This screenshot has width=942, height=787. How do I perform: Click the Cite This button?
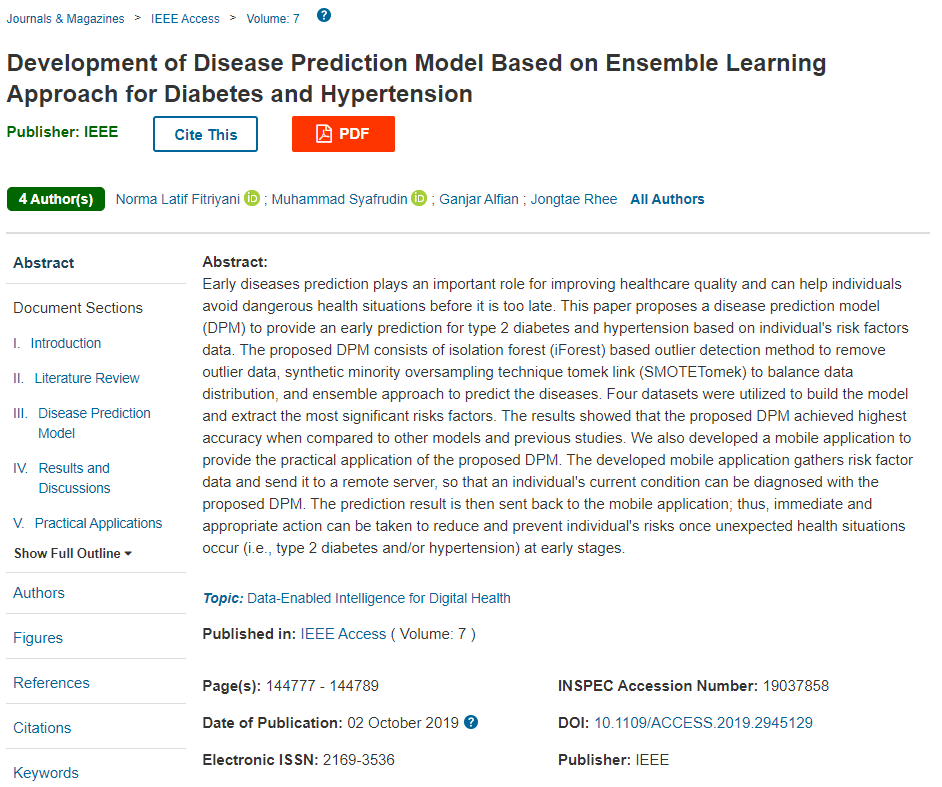(205, 134)
